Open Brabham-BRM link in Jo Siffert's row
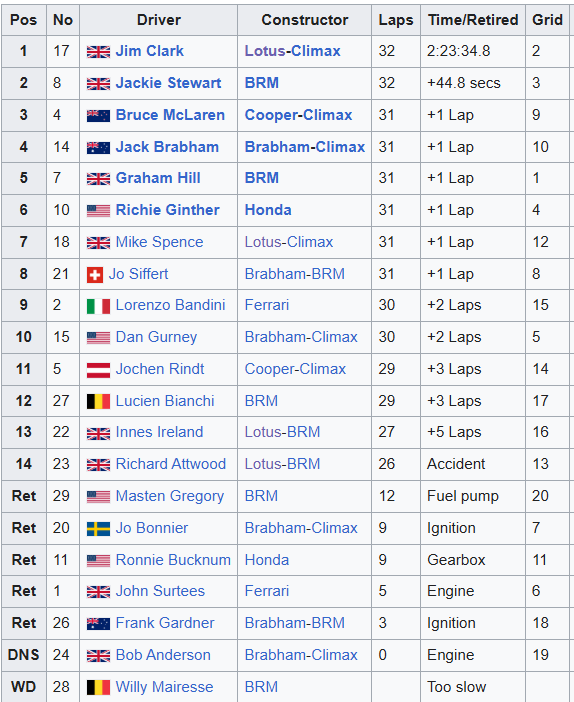 point(295,274)
